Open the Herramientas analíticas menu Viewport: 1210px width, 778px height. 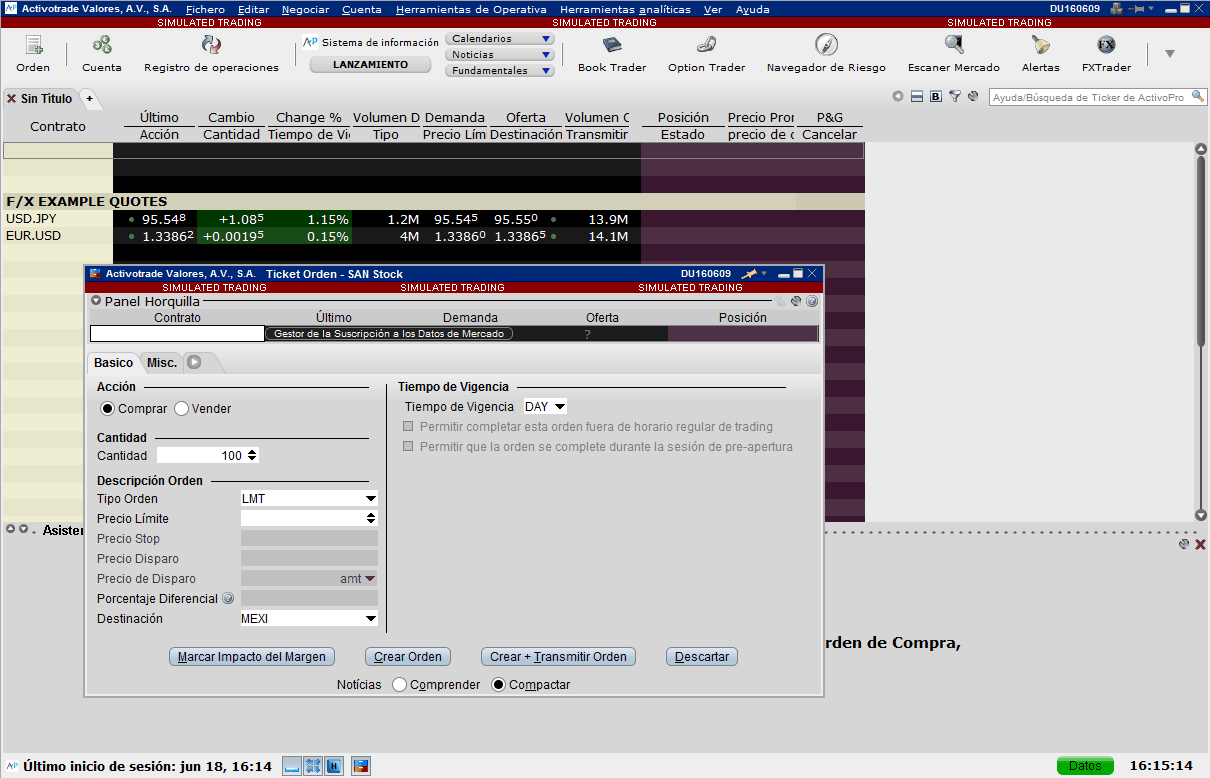coord(625,9)
